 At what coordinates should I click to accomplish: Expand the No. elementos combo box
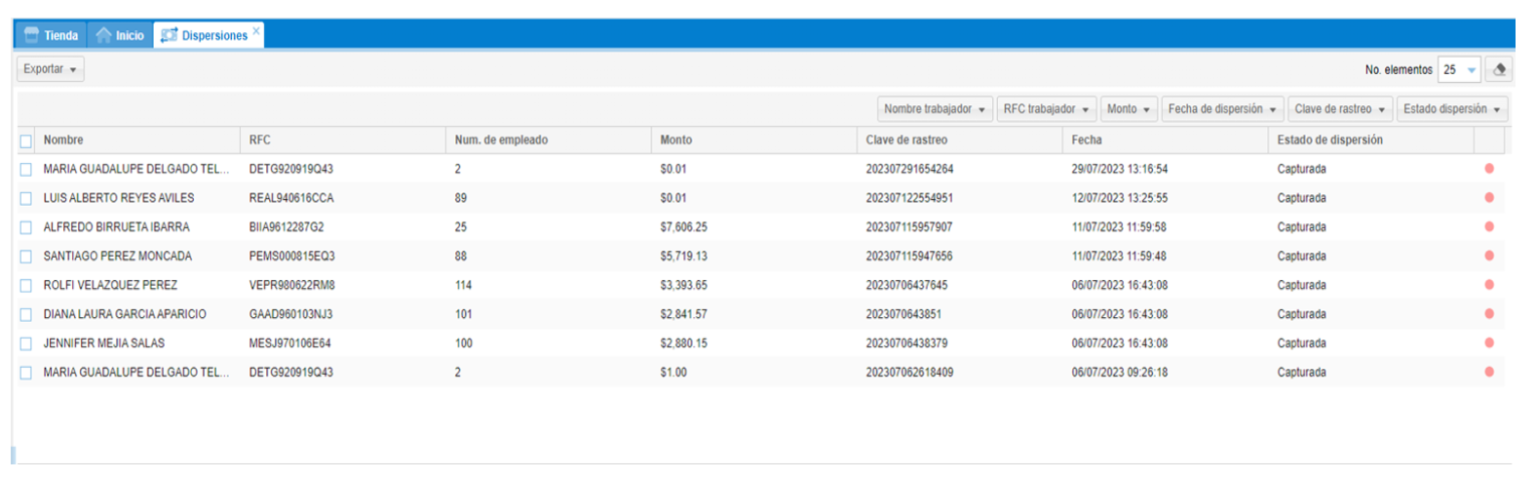1471,70
